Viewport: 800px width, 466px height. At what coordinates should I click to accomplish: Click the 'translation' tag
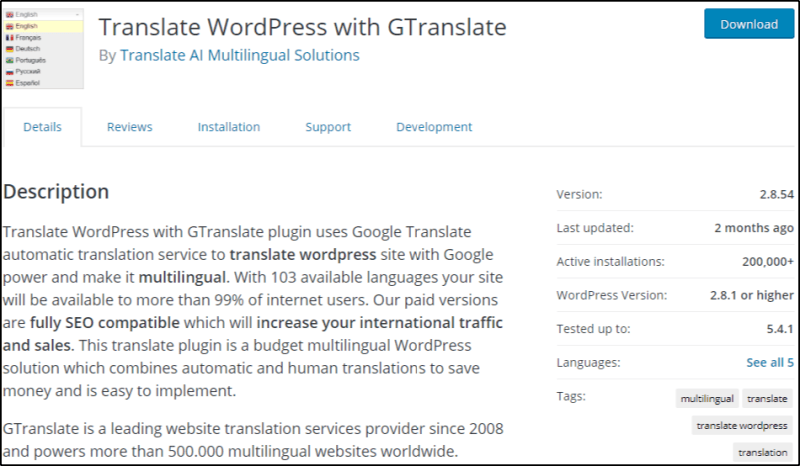point(762,452)
